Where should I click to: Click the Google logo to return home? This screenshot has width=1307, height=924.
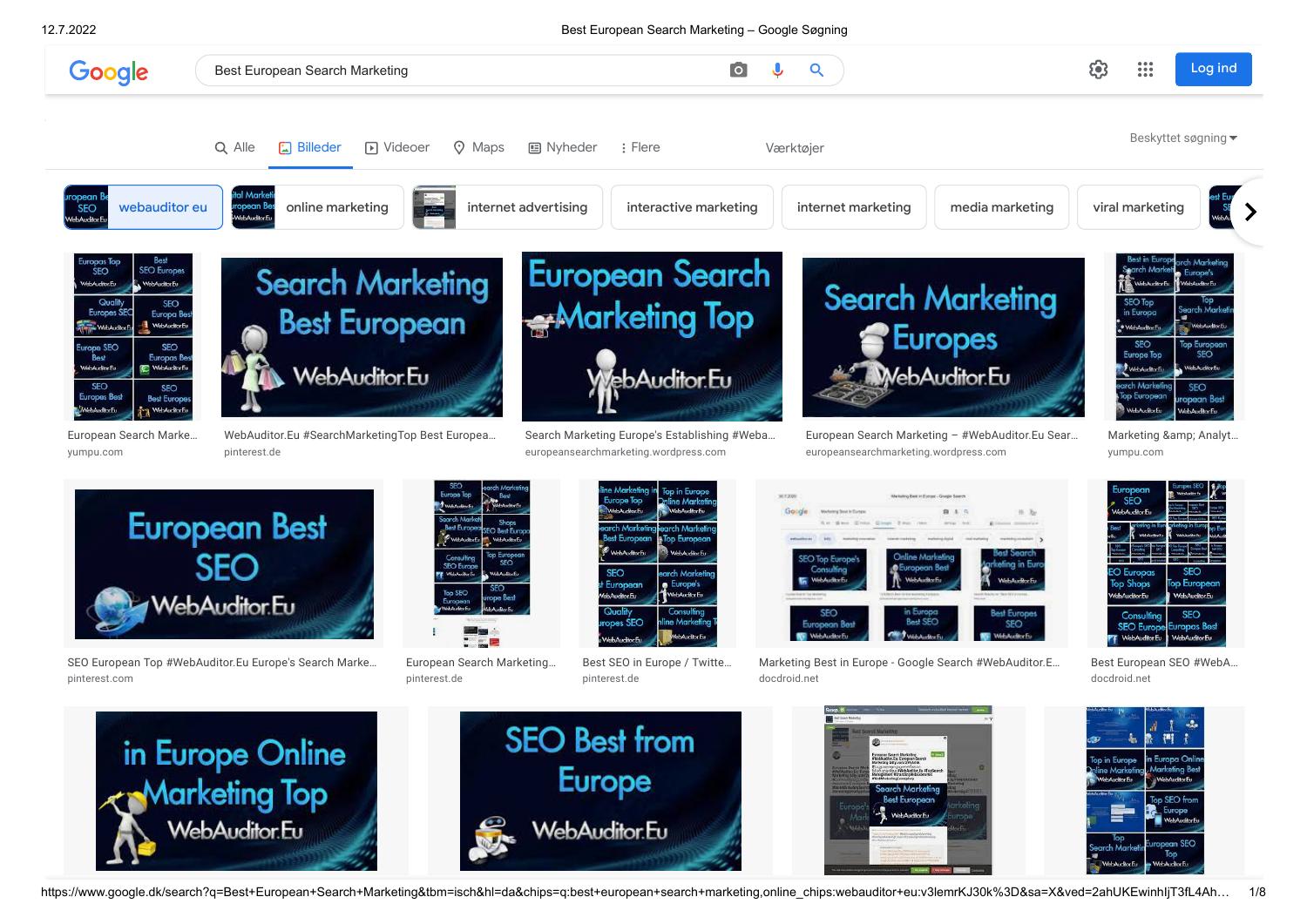click(108, 72)
